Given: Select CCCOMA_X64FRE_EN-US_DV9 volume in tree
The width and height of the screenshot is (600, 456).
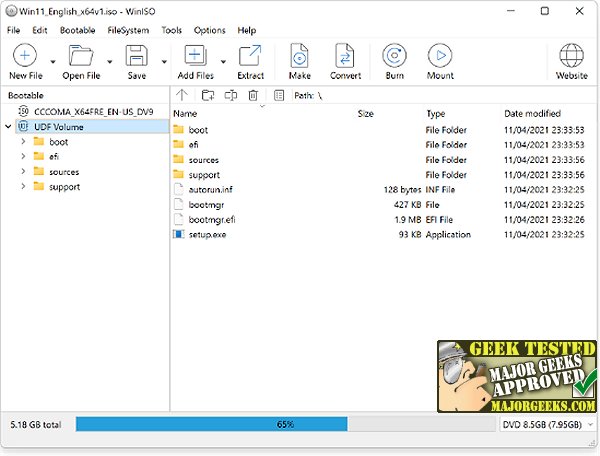Looking at the screenshot, I should point(93,112).
